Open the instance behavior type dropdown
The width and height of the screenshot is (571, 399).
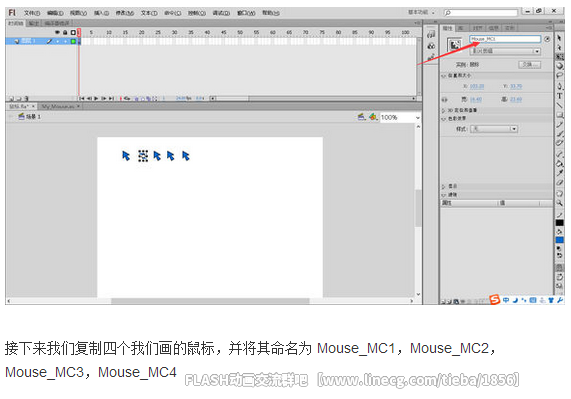pos(505,51)
